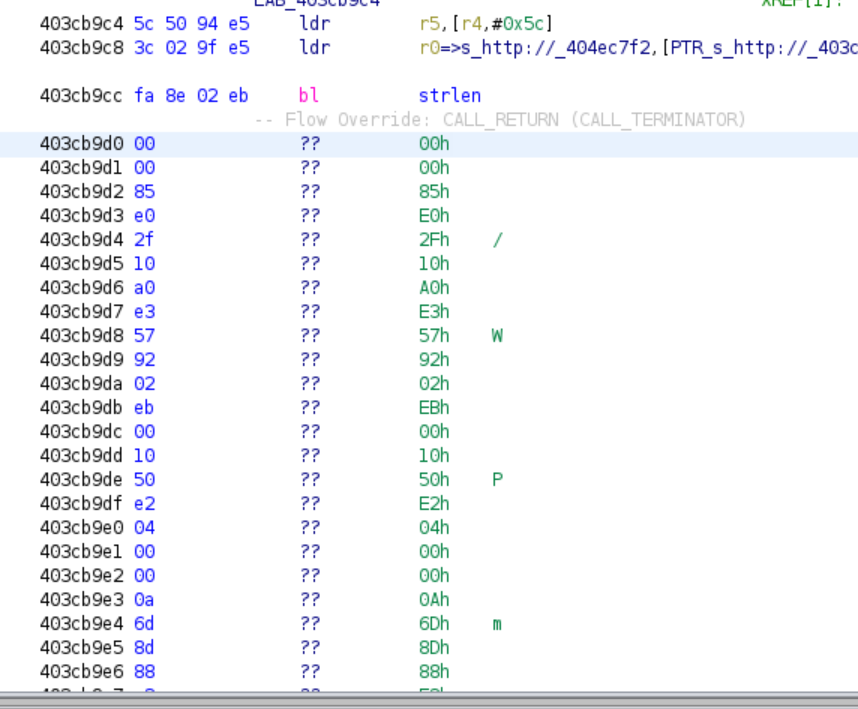This screenshot has height=709, width=858.
Task: Click the 0Ah value at 403cb9e3
Action: point(434,600)
